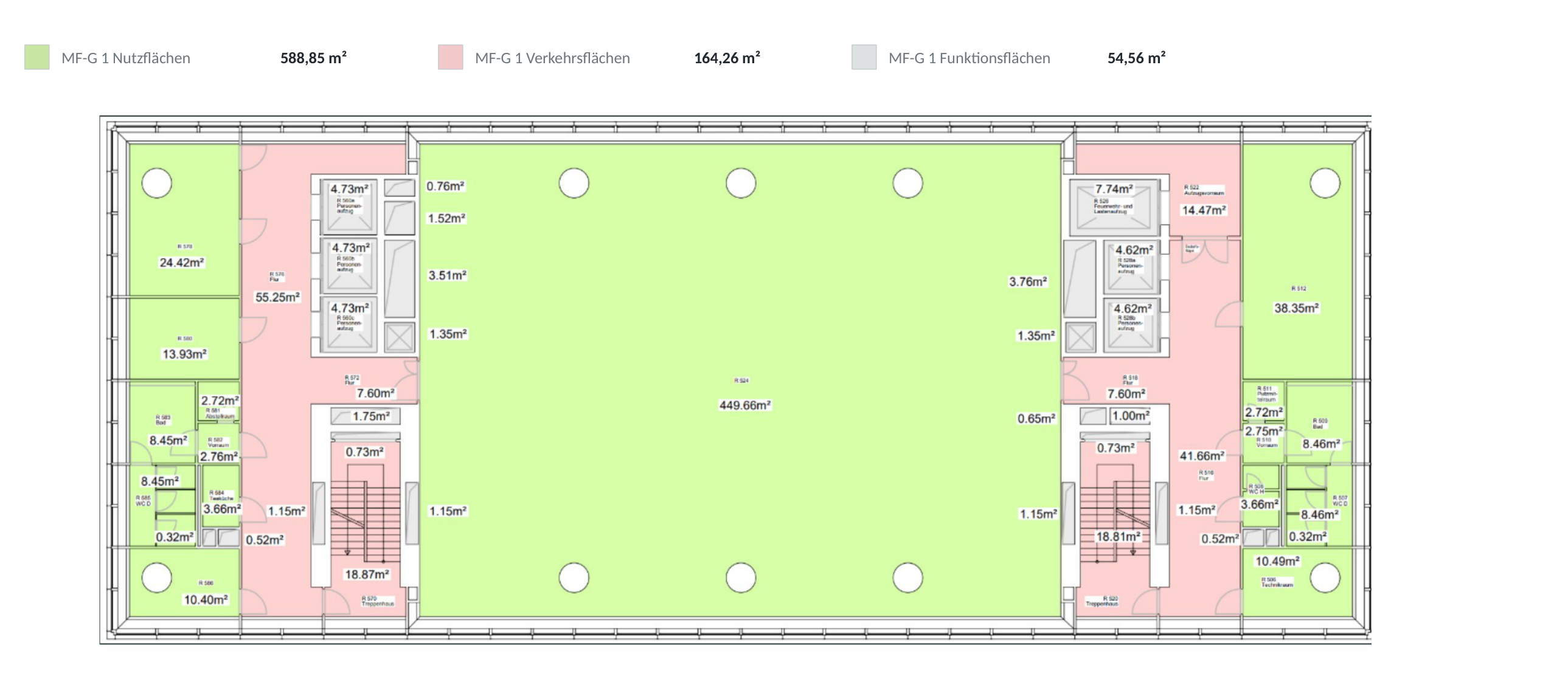Select the 'MF-G 1 Funktionsflächen' legend label
Viewport: 1568px width, 696px height.
coord(969,58)
